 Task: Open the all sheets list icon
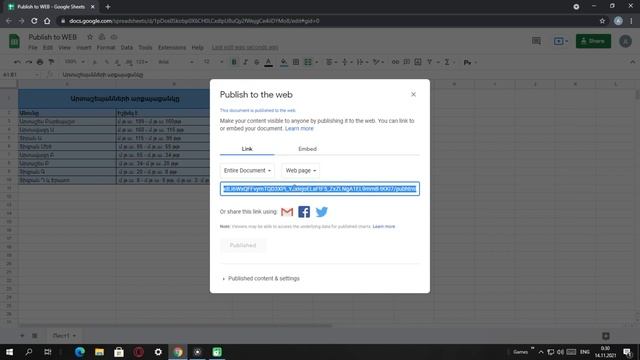[35, 336]
